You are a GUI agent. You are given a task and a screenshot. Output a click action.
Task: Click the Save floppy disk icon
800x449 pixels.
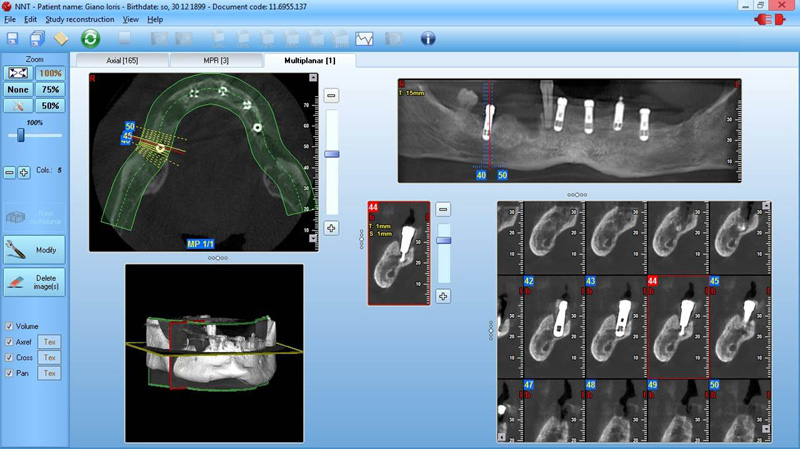point(13,39)
